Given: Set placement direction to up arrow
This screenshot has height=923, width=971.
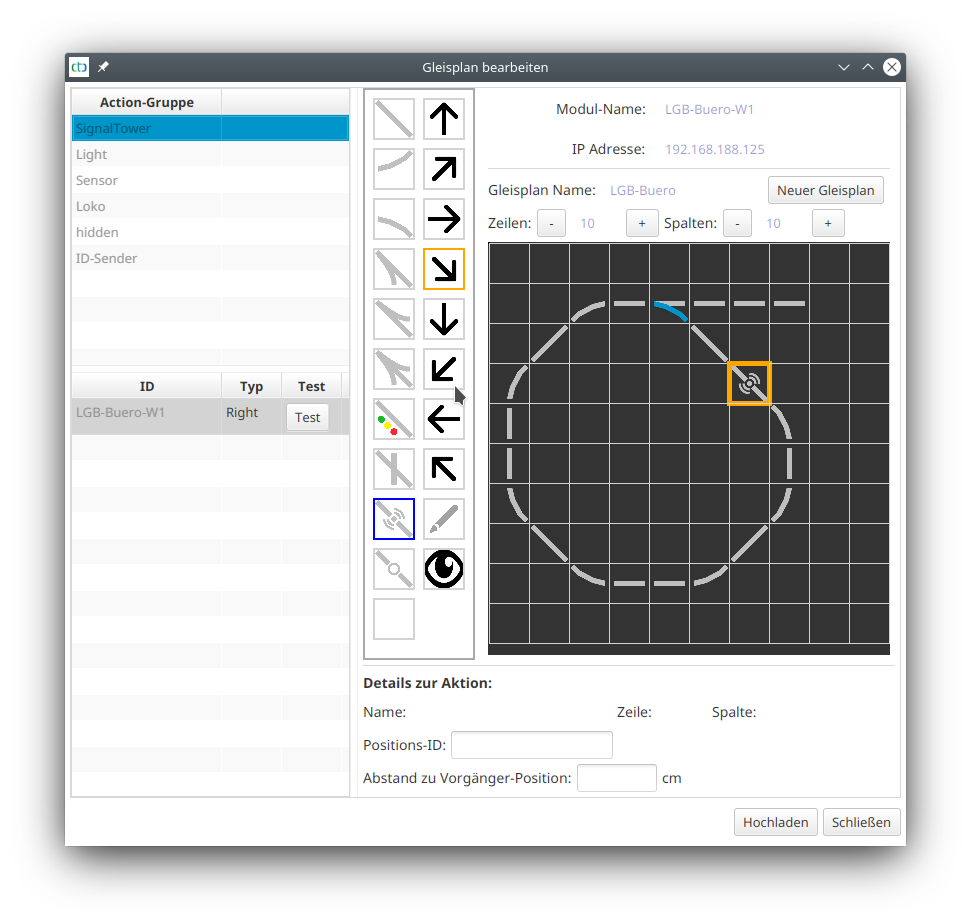Looking at the screenshot, I should [x=443, y=118].
